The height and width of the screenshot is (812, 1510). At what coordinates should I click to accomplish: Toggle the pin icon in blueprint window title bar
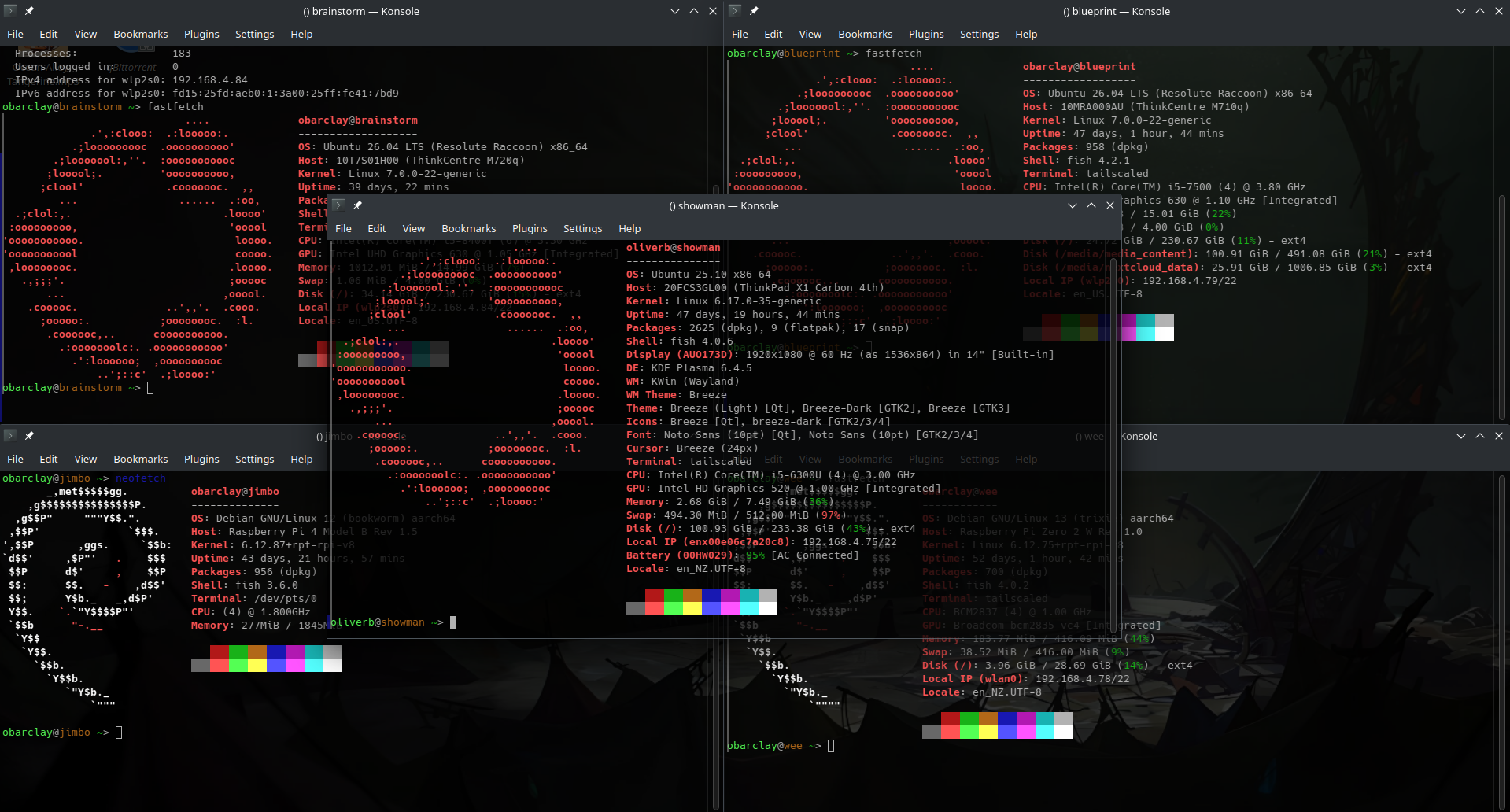click(x=754, y=11)
